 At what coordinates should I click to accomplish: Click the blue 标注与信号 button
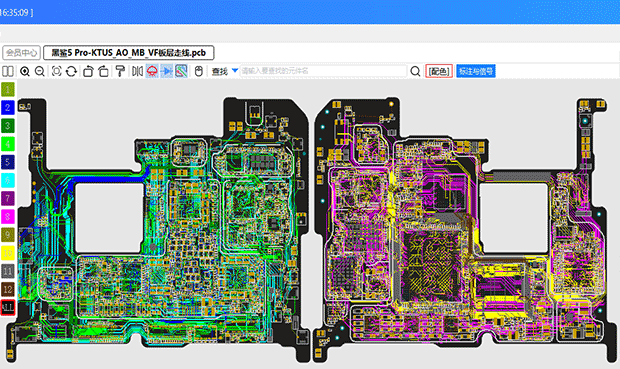point(476,72)
